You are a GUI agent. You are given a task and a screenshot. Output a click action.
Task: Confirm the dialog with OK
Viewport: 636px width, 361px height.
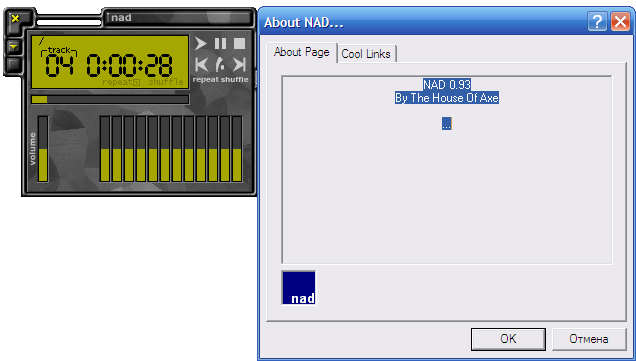pos(508,339)
